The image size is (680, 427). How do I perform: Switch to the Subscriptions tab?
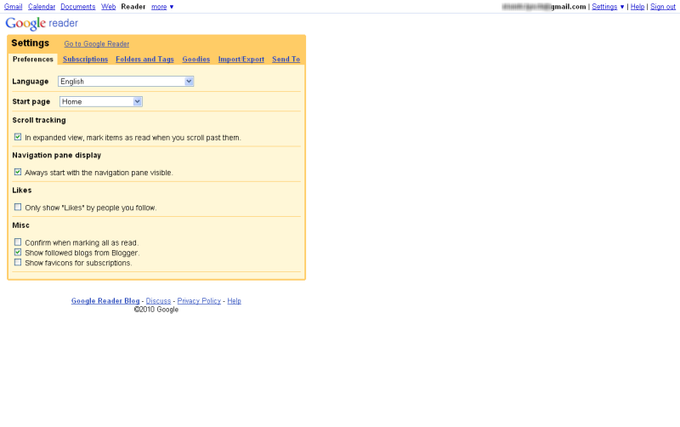click(x=85, y=59)
